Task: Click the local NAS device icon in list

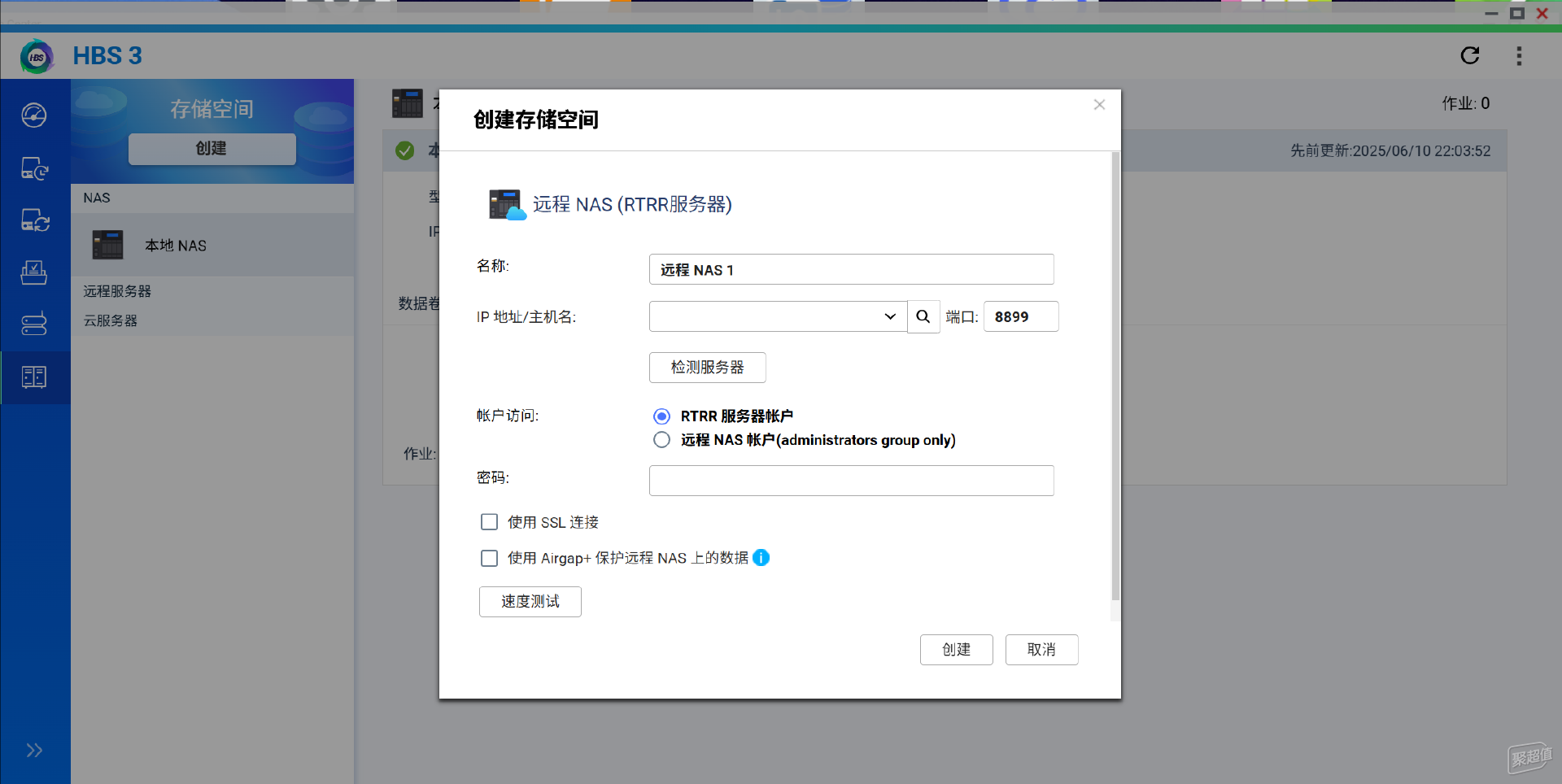Action: click(107, 245)
